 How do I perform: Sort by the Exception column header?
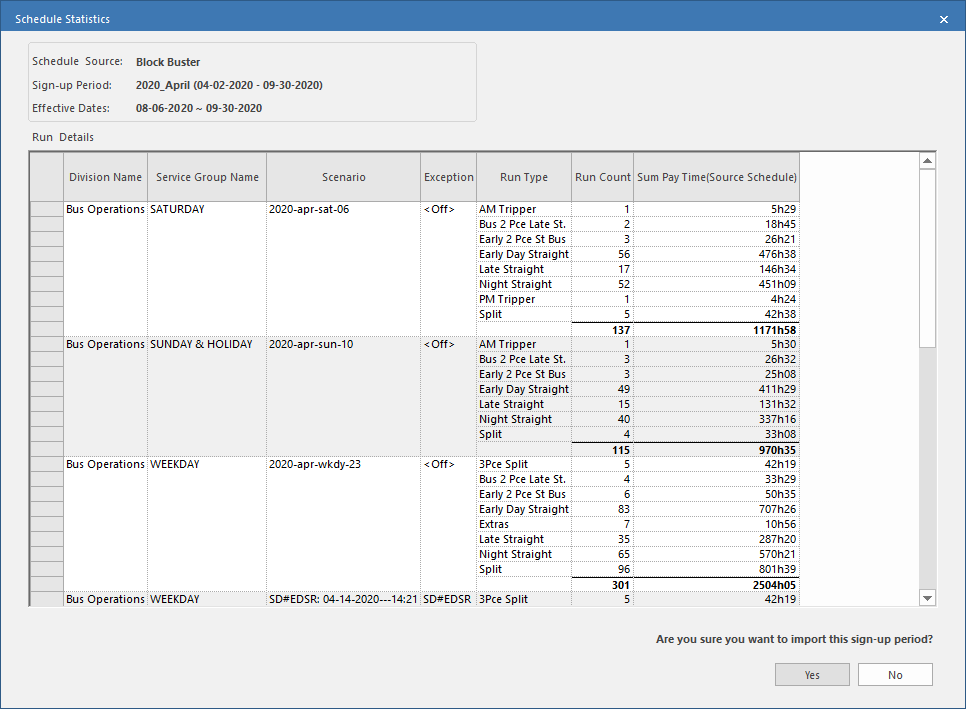(x=448, y=176)
